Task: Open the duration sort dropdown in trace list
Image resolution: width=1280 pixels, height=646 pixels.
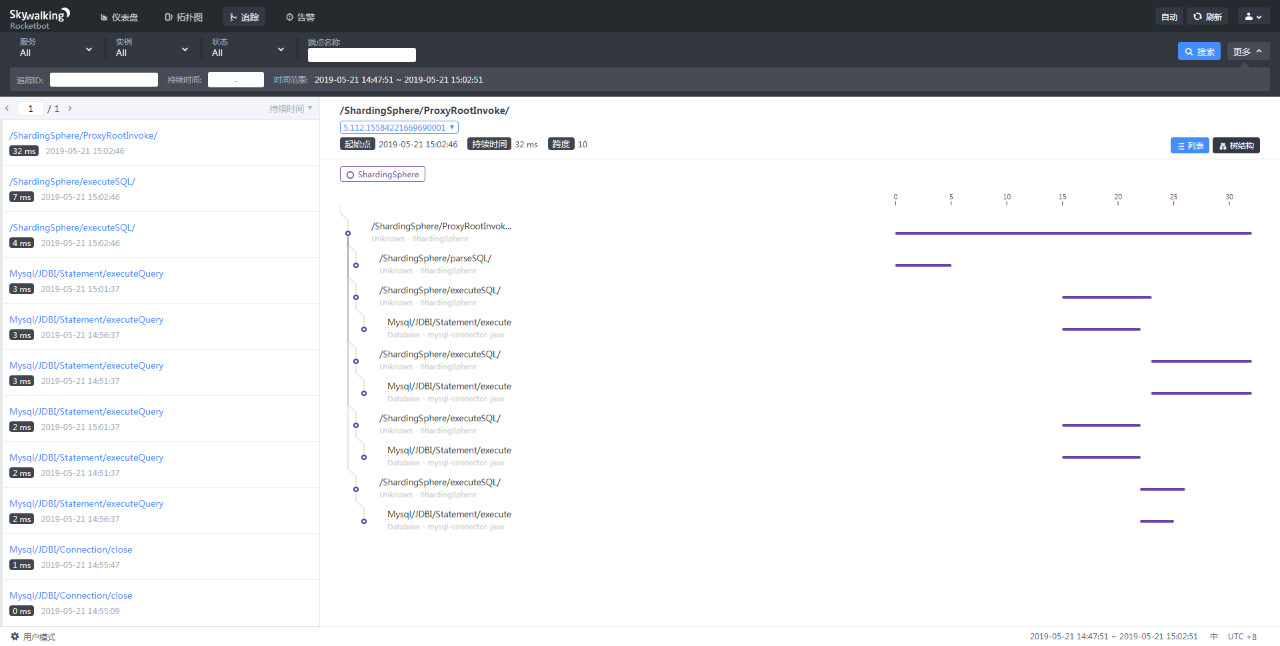Action: pos(291,108)
